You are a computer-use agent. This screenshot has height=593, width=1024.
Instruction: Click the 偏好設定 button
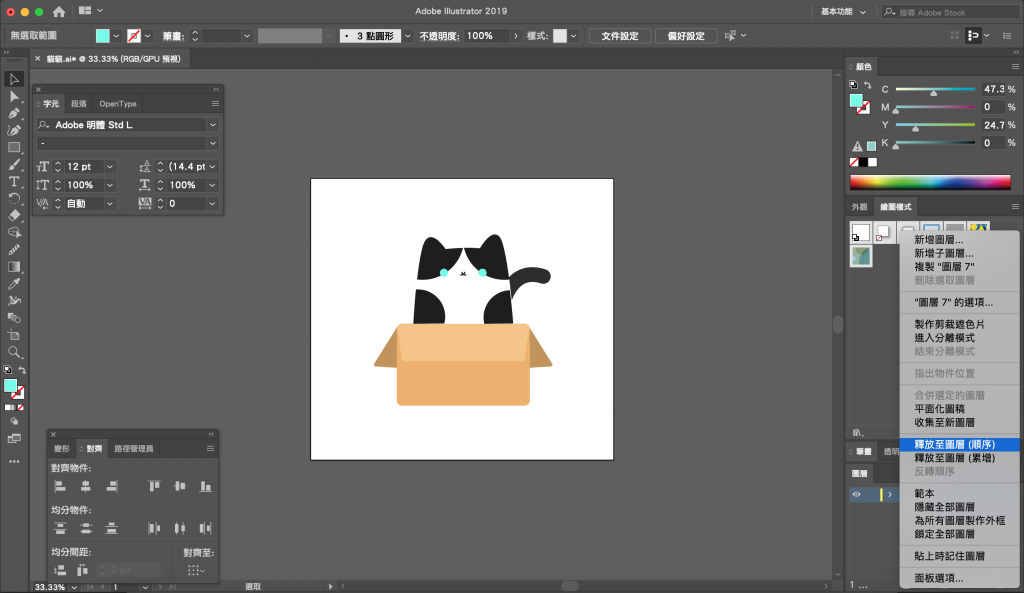(x=685, y=36)
